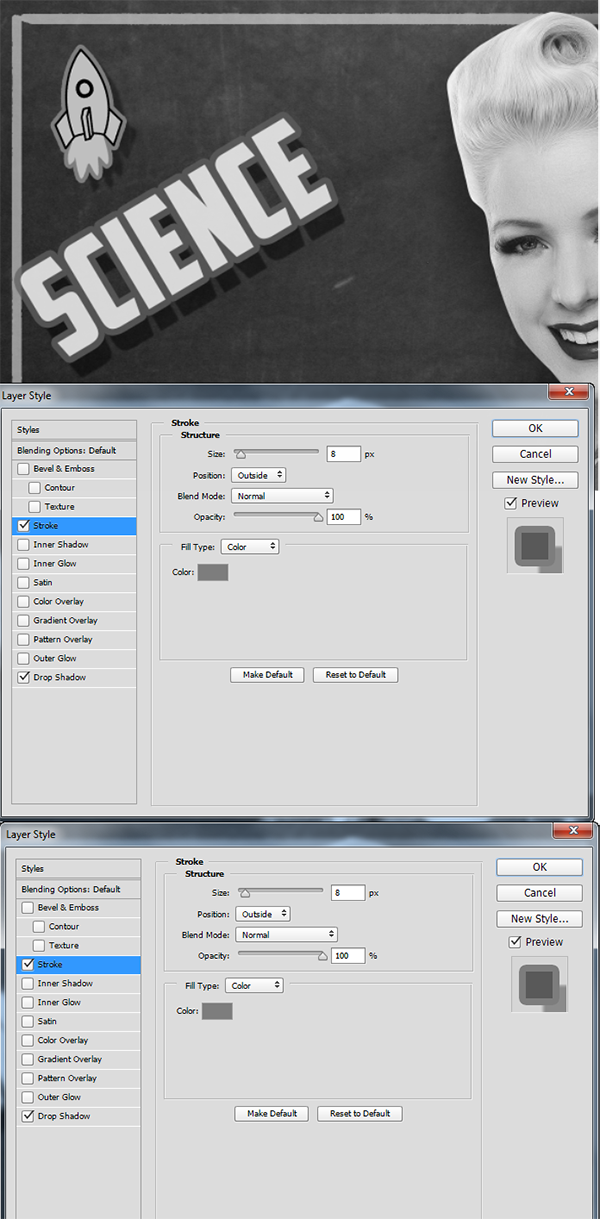Viewport: 600px width, 1219px height.
Task: Enable Gradient Overlay in the lower dialog
Action: (x=27, y=1059)
